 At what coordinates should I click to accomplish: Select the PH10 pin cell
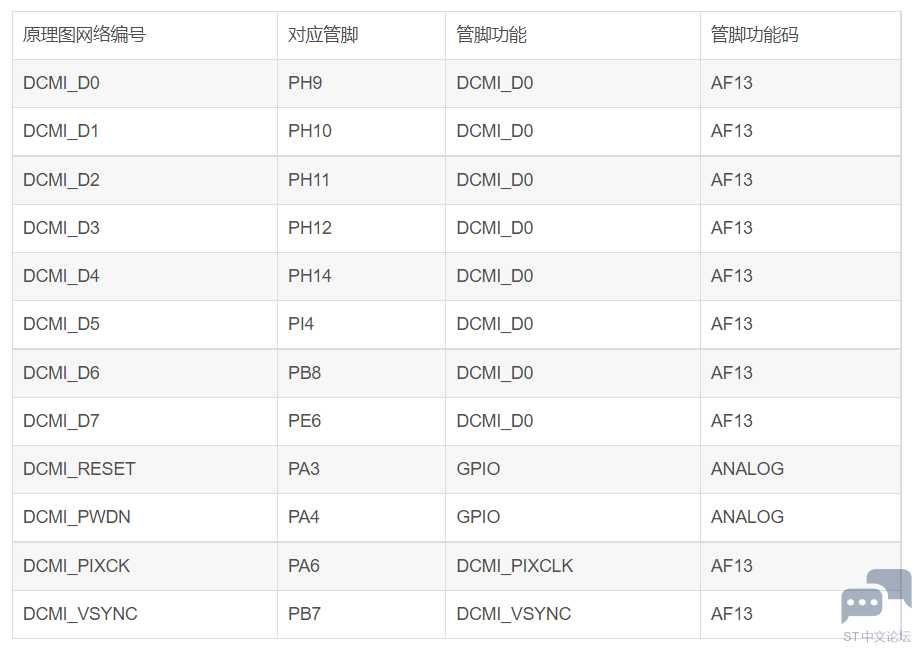[x=361, y=131]
